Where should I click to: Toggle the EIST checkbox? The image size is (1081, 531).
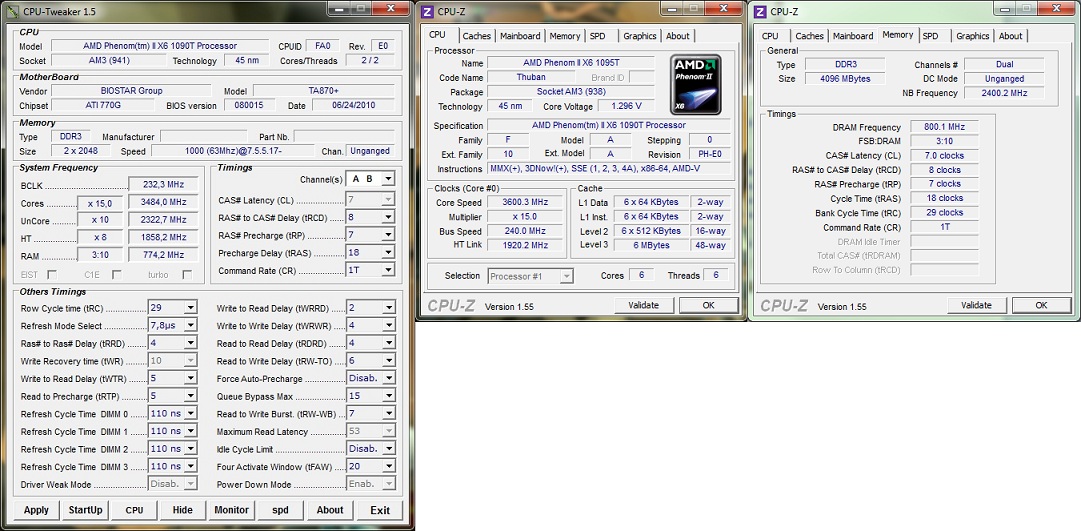pyautogui.click(x=52, y=275)
